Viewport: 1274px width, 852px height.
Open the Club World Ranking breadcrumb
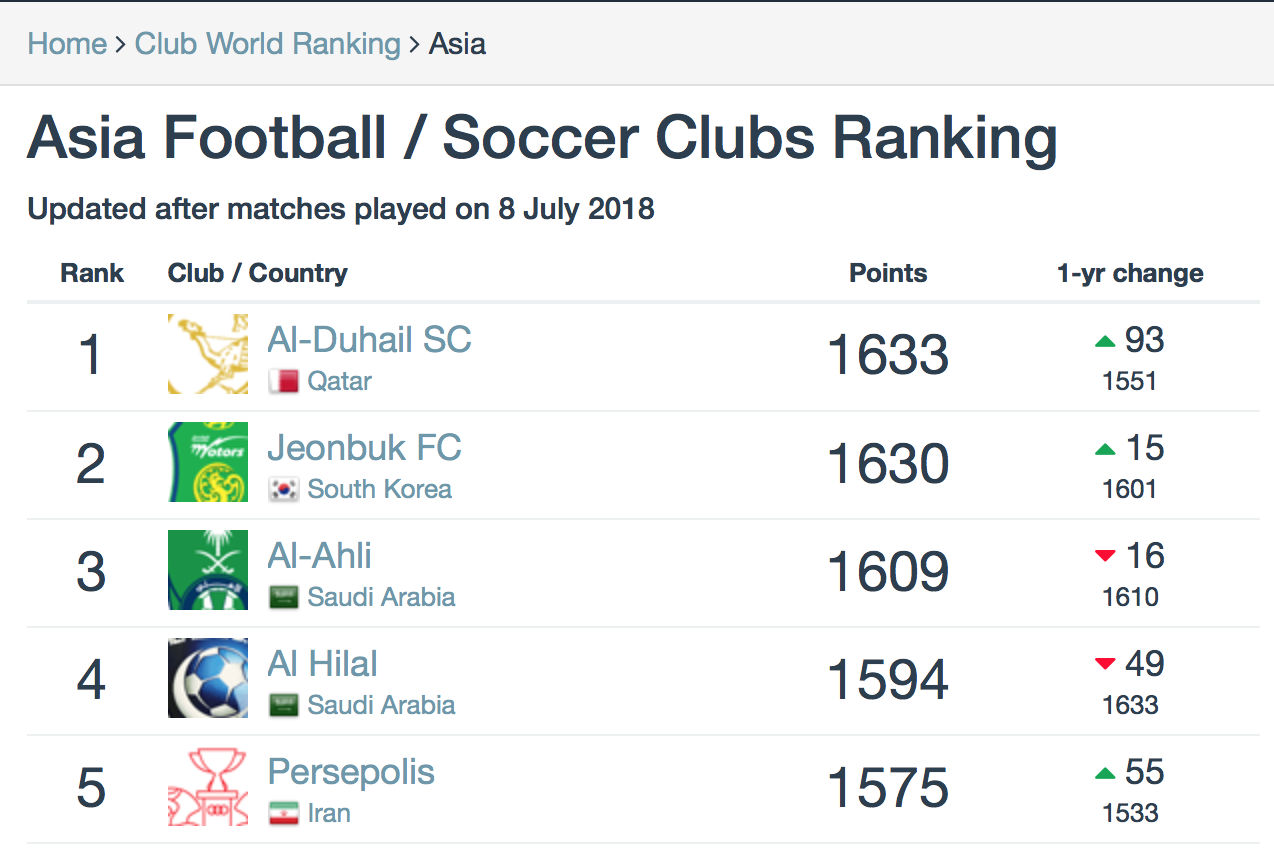point(267,44)
